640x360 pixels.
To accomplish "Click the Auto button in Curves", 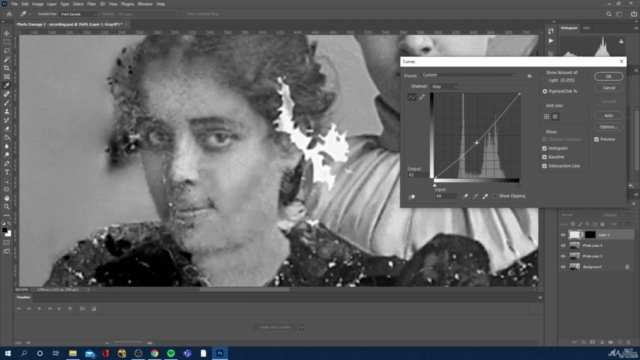I will [608, 116].
